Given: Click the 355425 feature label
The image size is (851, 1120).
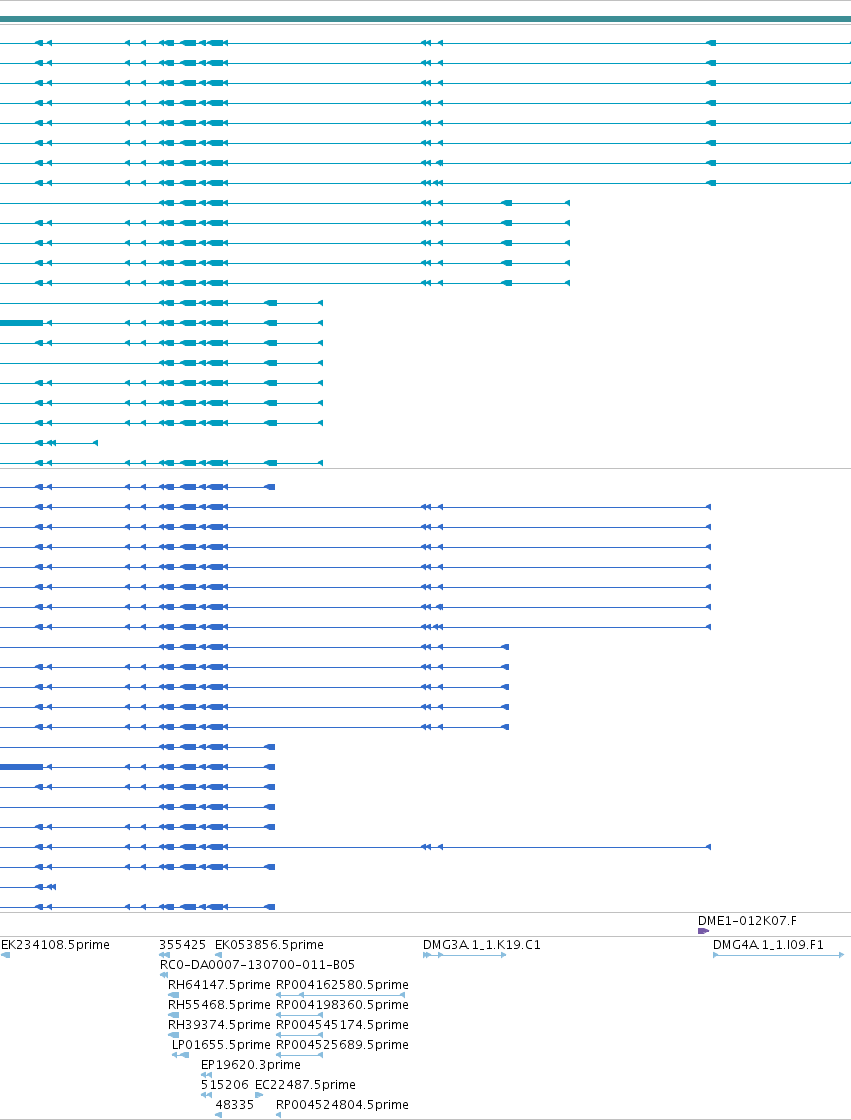Looking at the screenshot, I should pyautogui.click(x=182, y=945).
